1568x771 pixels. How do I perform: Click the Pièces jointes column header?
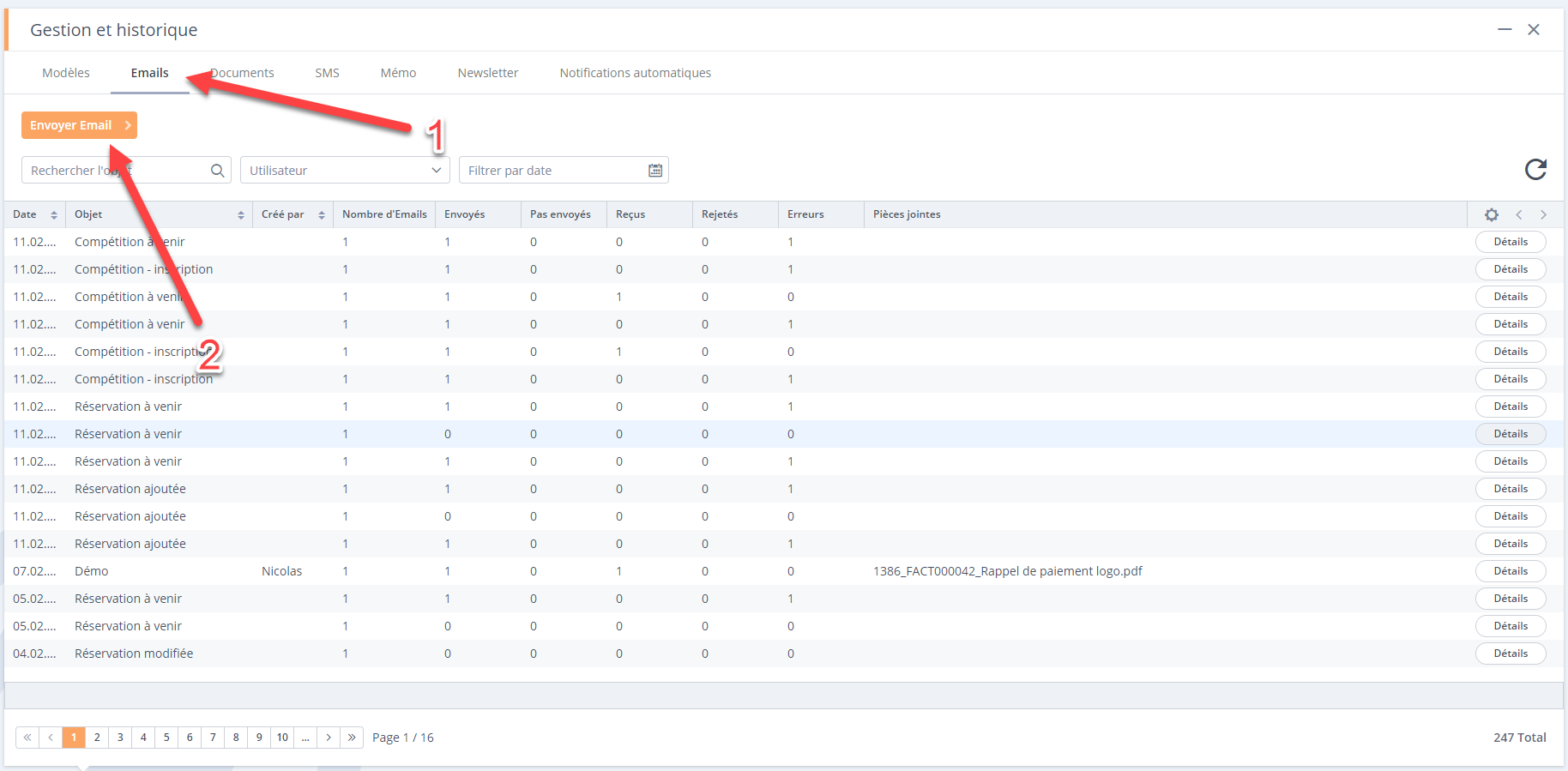coord(1167,214)
